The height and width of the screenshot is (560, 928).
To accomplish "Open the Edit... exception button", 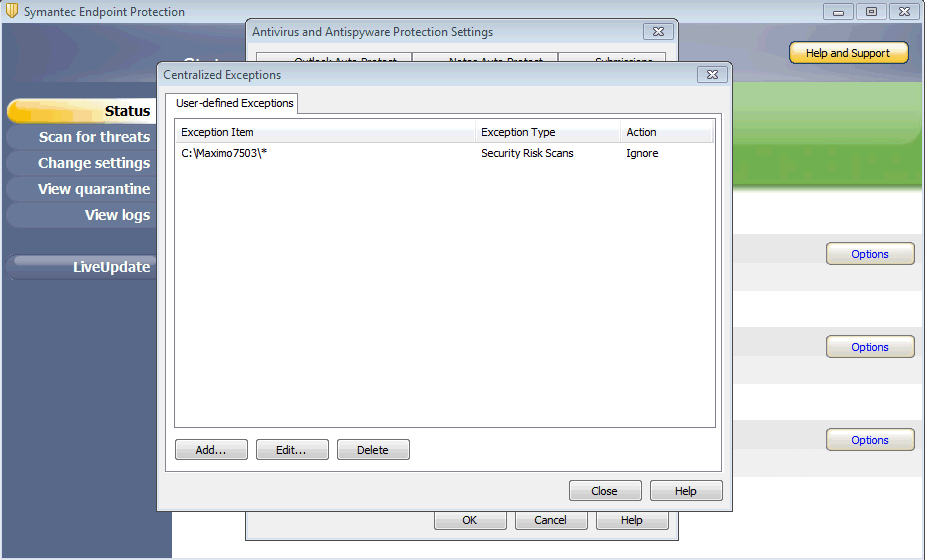I will 292,450.
